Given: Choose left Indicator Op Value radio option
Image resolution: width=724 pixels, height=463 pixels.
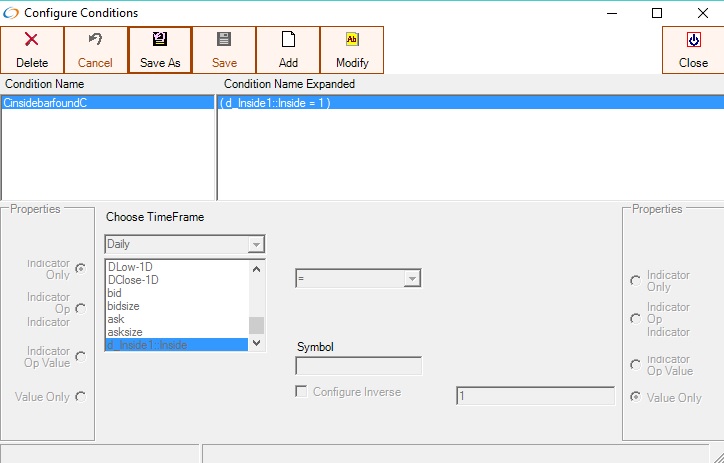Looking at the screenshot, I should (80, 354).
